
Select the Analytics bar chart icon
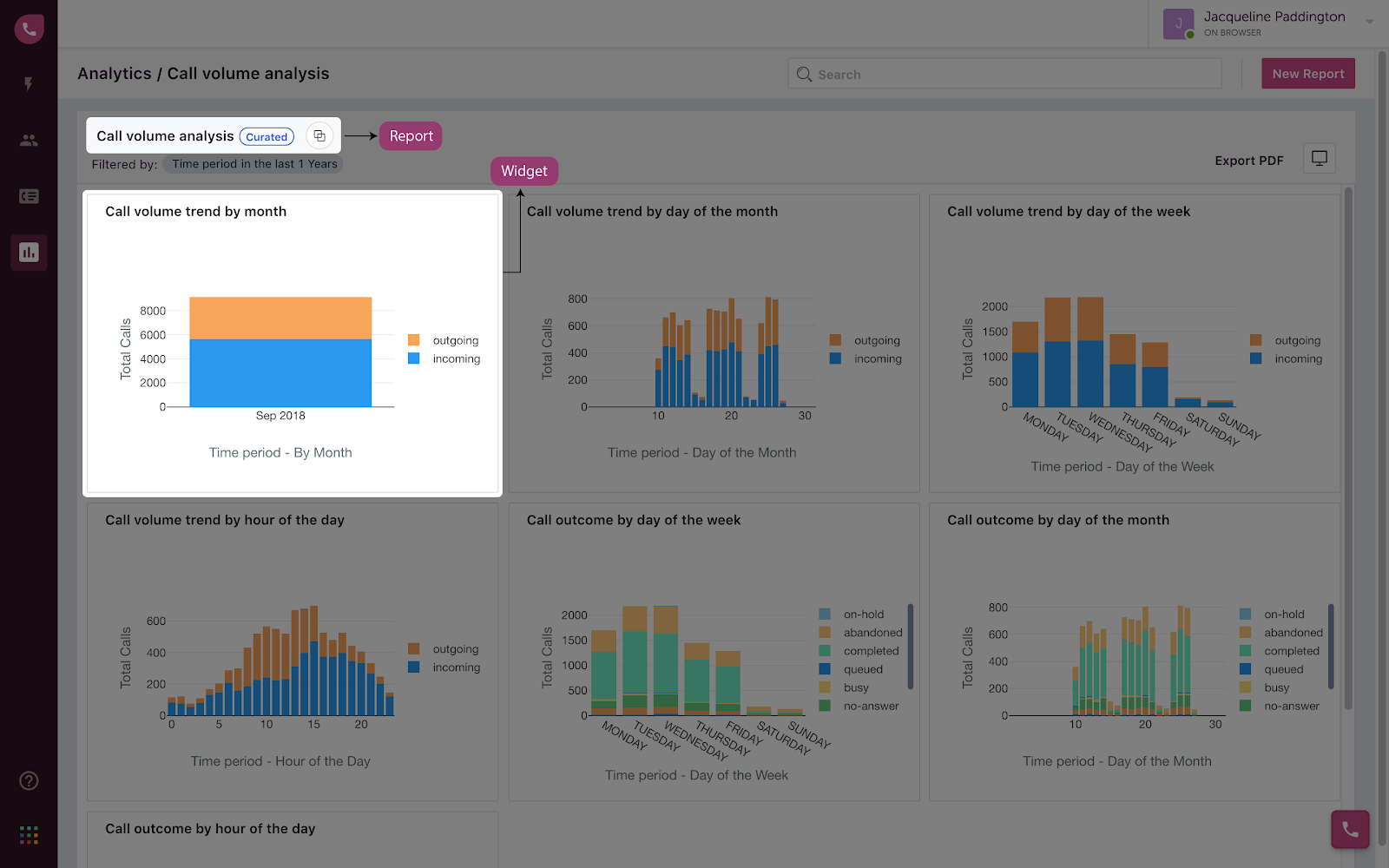point(29,253)
